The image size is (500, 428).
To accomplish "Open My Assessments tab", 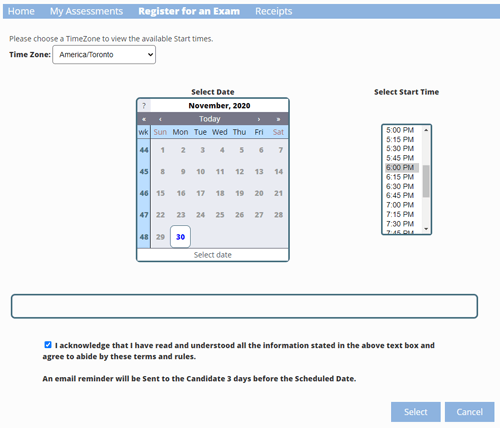I will (x=86, y=11).
